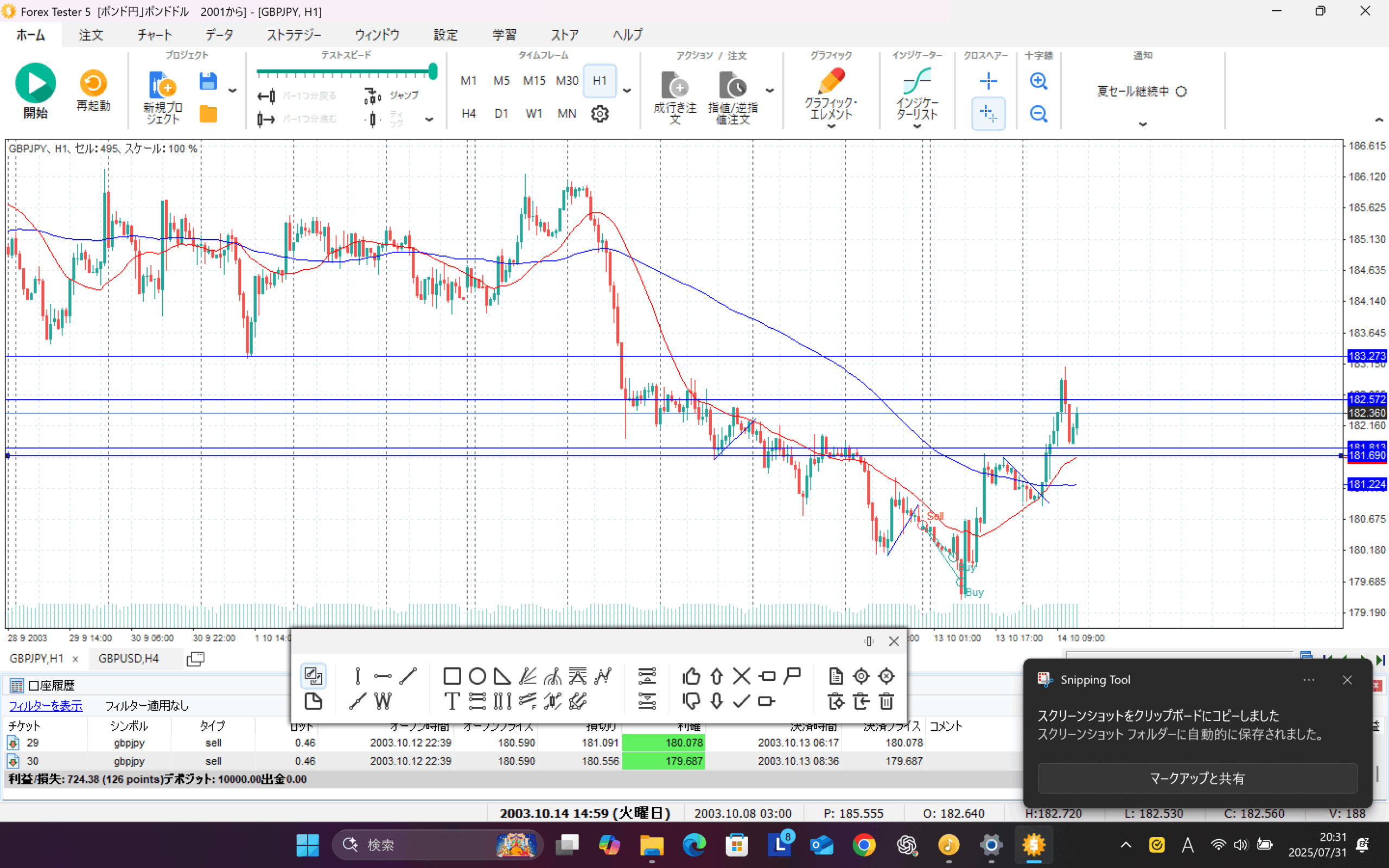
Task: Save the project using the floppy disk icon
Action: [208, 81]
